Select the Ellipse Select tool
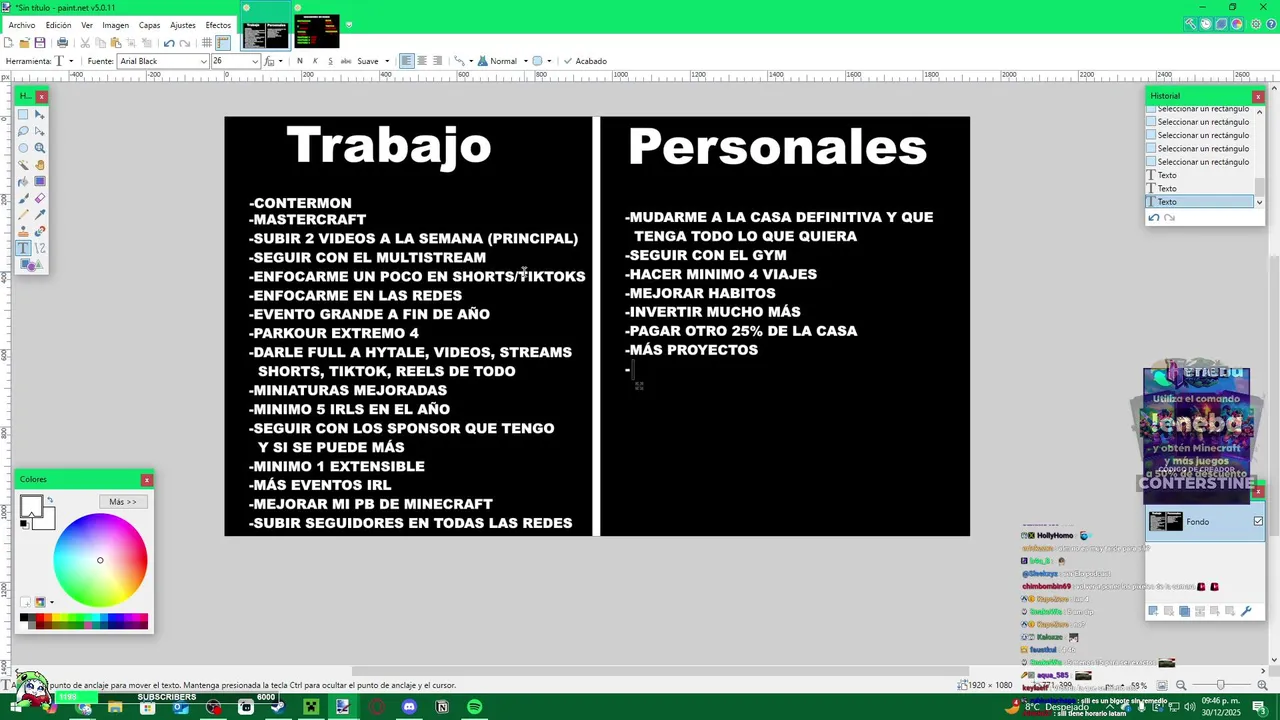This screenshot has width=1280, height=720. (23, 148)
